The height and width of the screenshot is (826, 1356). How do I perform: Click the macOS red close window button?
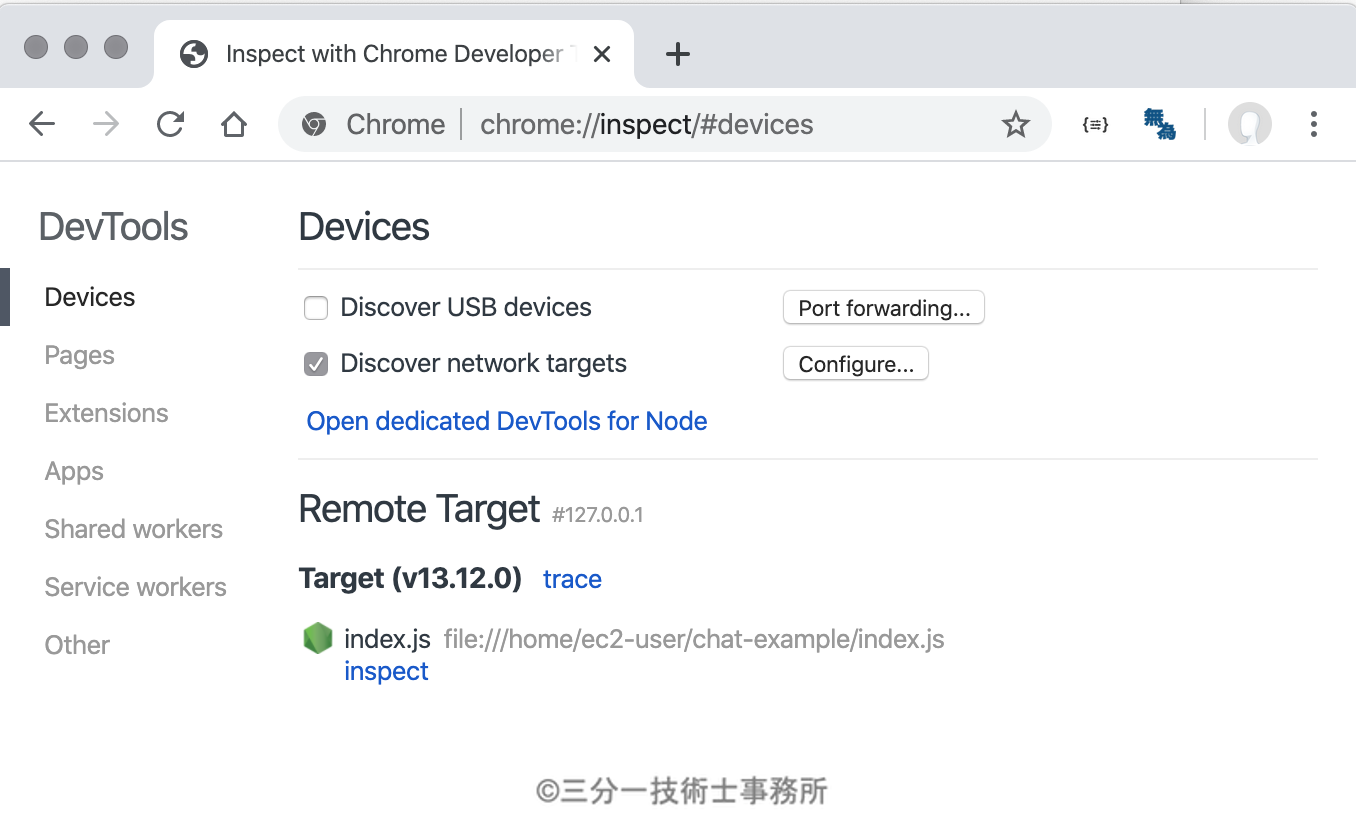tap(36, 47)
